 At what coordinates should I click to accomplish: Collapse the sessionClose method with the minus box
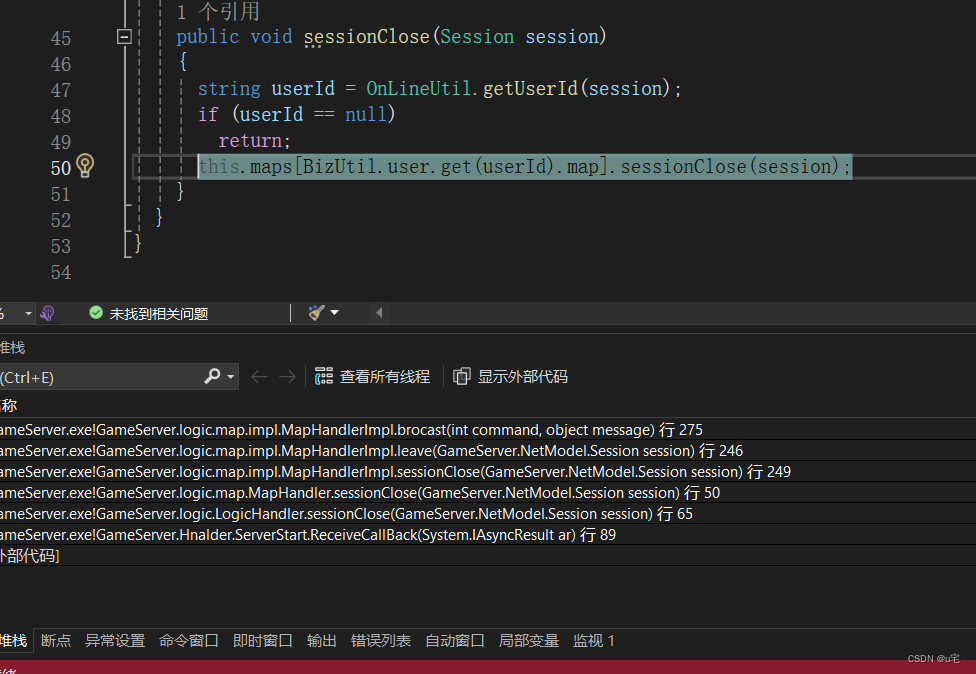pyautogui.click(x=124, y=37)
